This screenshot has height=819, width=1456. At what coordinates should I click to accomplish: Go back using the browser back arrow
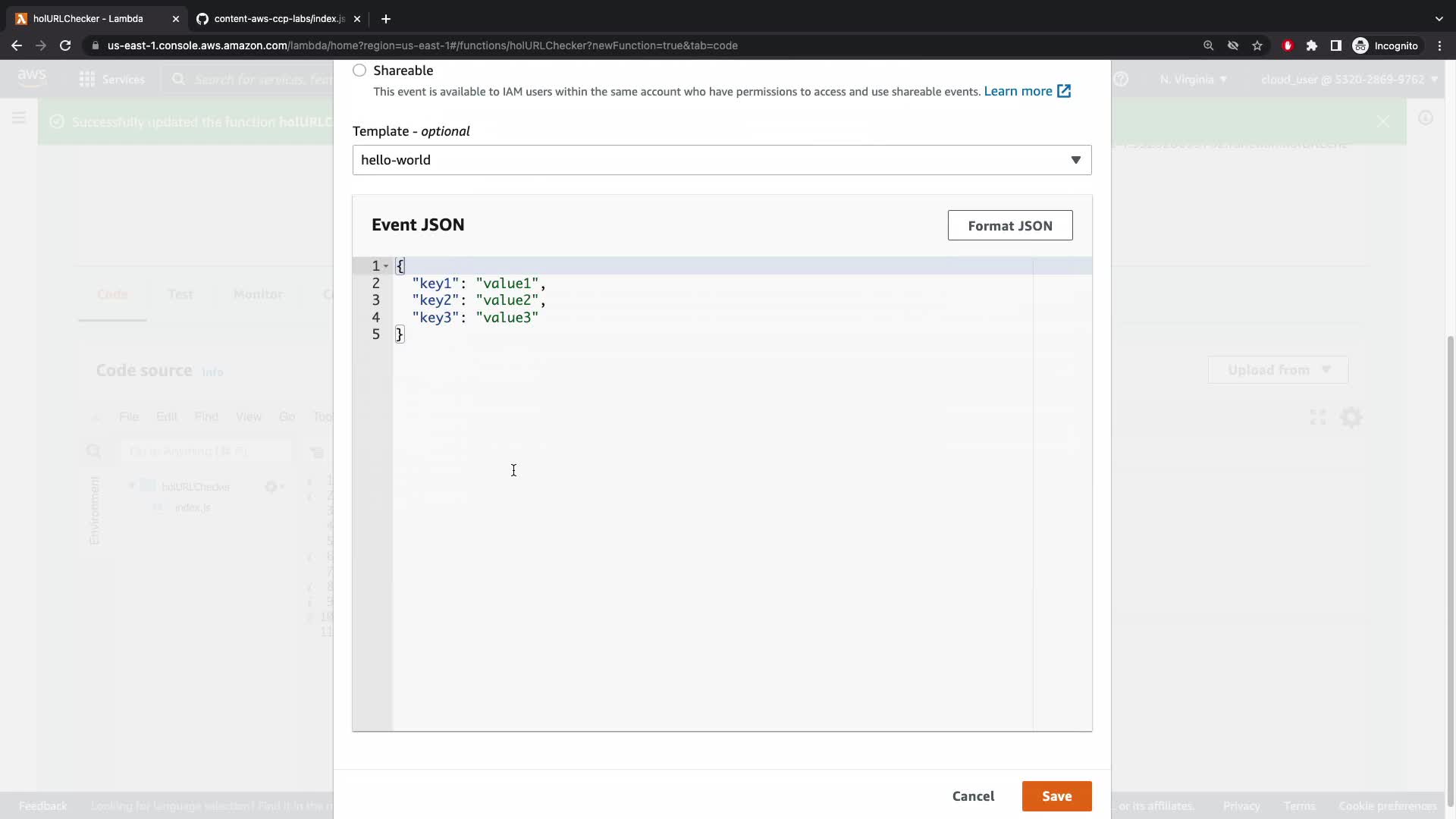(x=17, y=45)
